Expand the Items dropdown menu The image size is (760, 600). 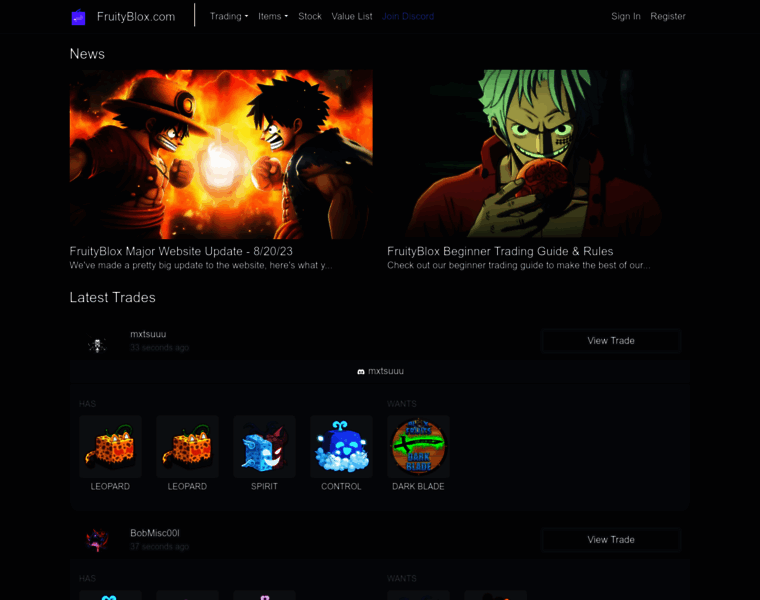pyautogui.click(x=273, y=16)
